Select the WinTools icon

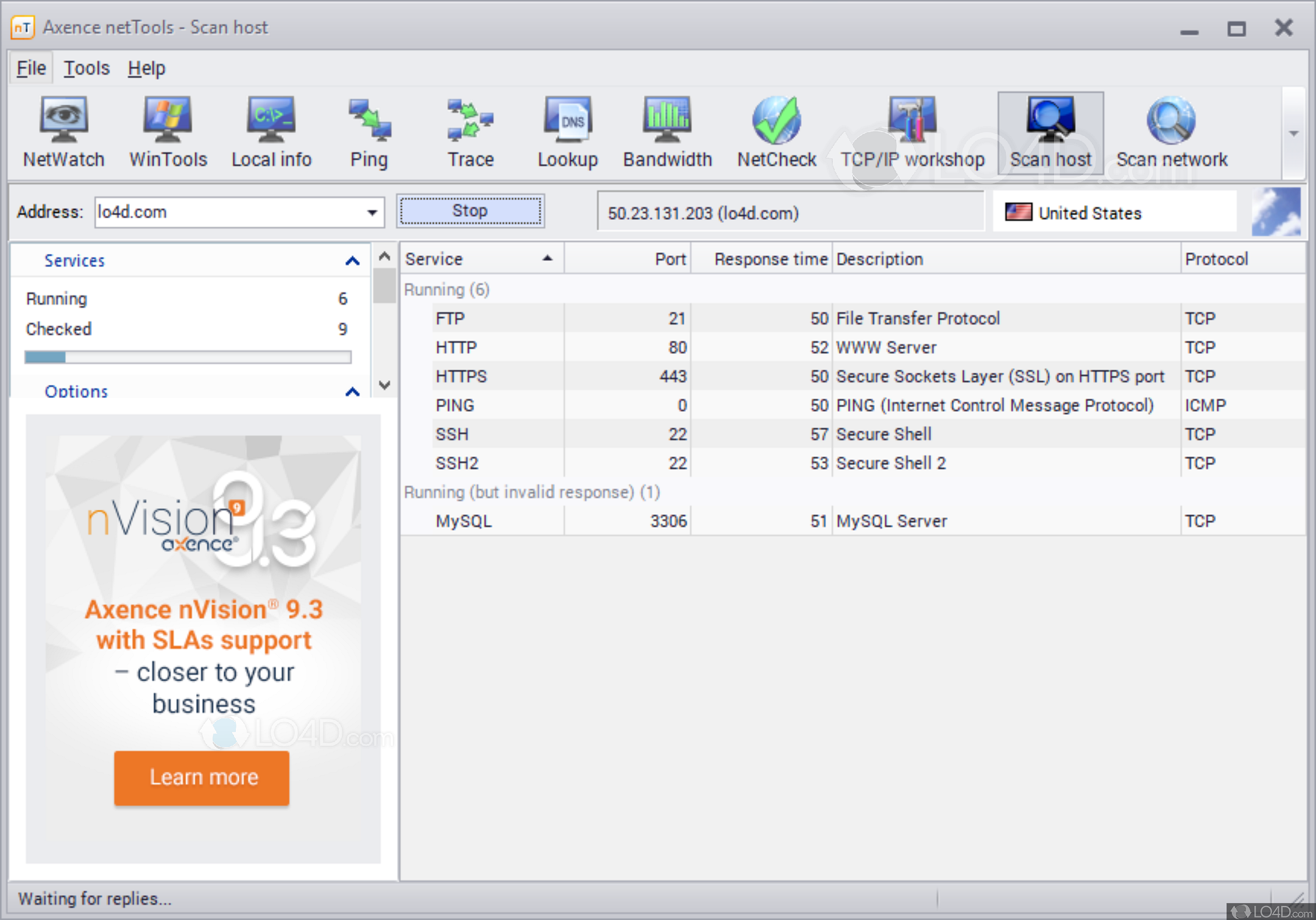click(x=168, y=131)
